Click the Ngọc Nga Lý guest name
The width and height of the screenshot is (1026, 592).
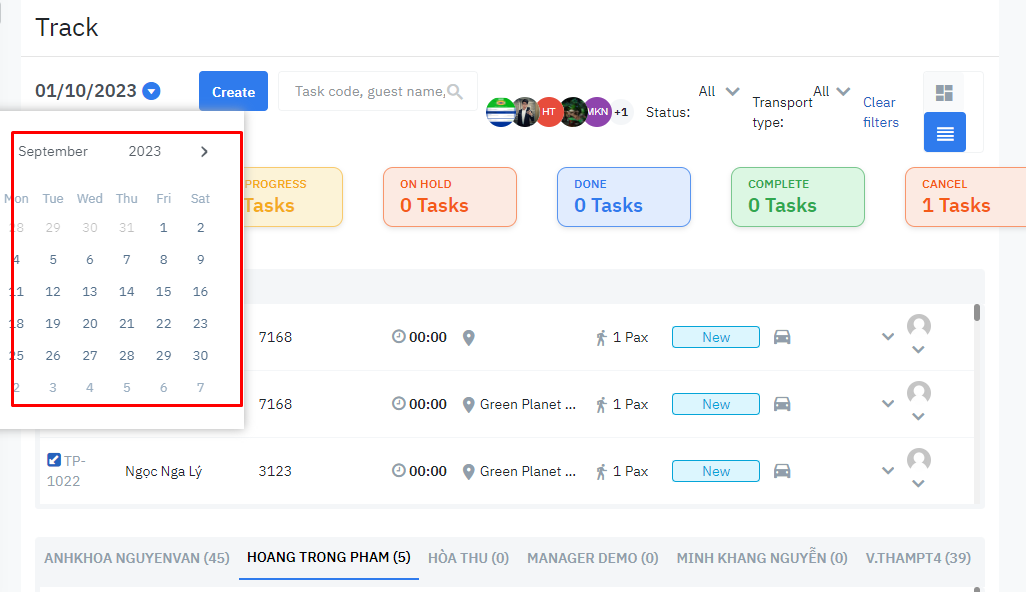[164, 472]
